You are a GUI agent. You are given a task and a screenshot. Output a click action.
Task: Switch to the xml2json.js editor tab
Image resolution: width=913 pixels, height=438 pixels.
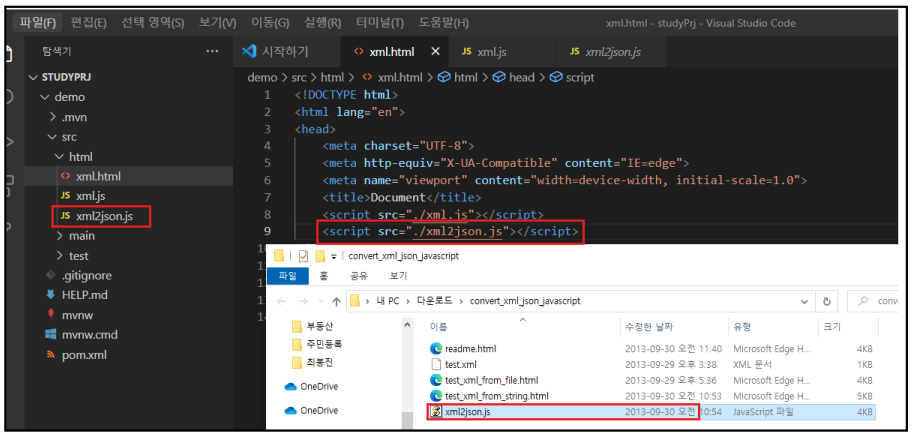click(611, 52)
